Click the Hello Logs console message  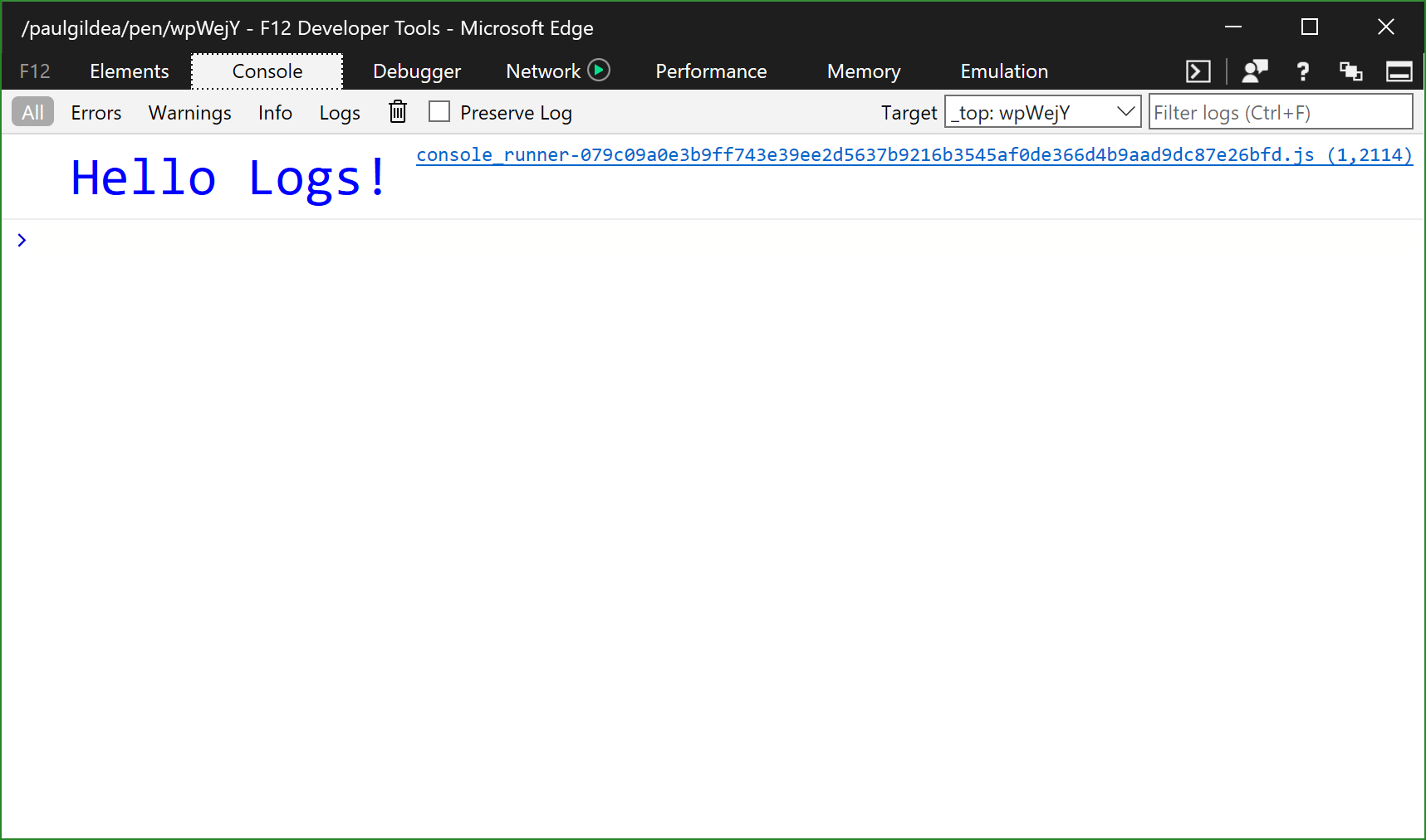[x=228, y=176]
